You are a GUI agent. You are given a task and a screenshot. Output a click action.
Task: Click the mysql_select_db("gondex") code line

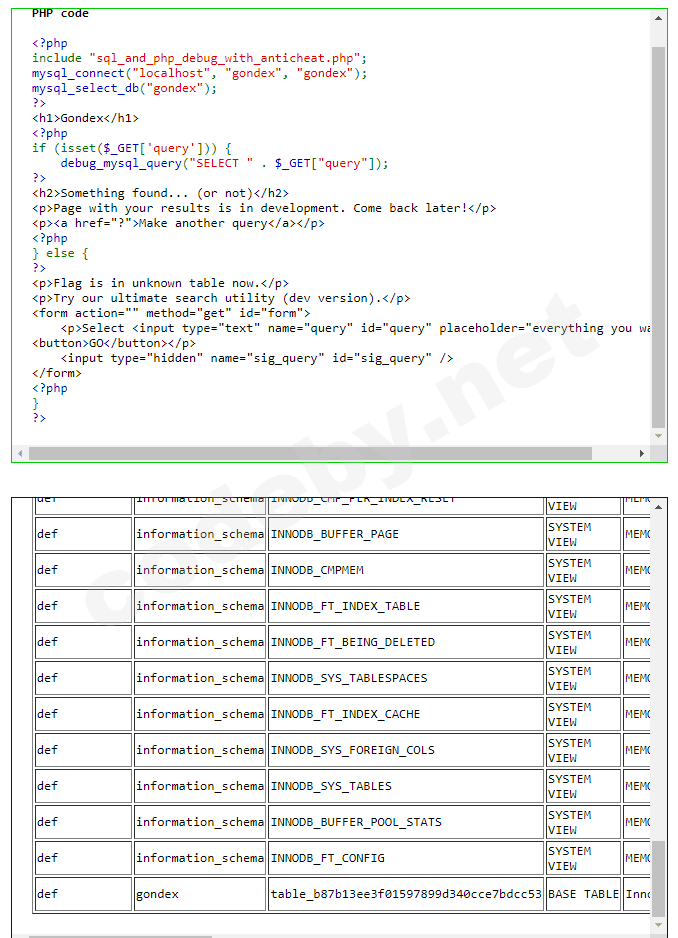(124, 88)
